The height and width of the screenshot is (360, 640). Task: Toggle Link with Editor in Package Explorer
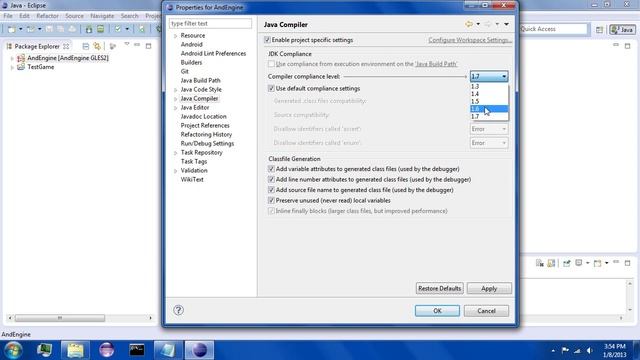[x=97, y=47]
